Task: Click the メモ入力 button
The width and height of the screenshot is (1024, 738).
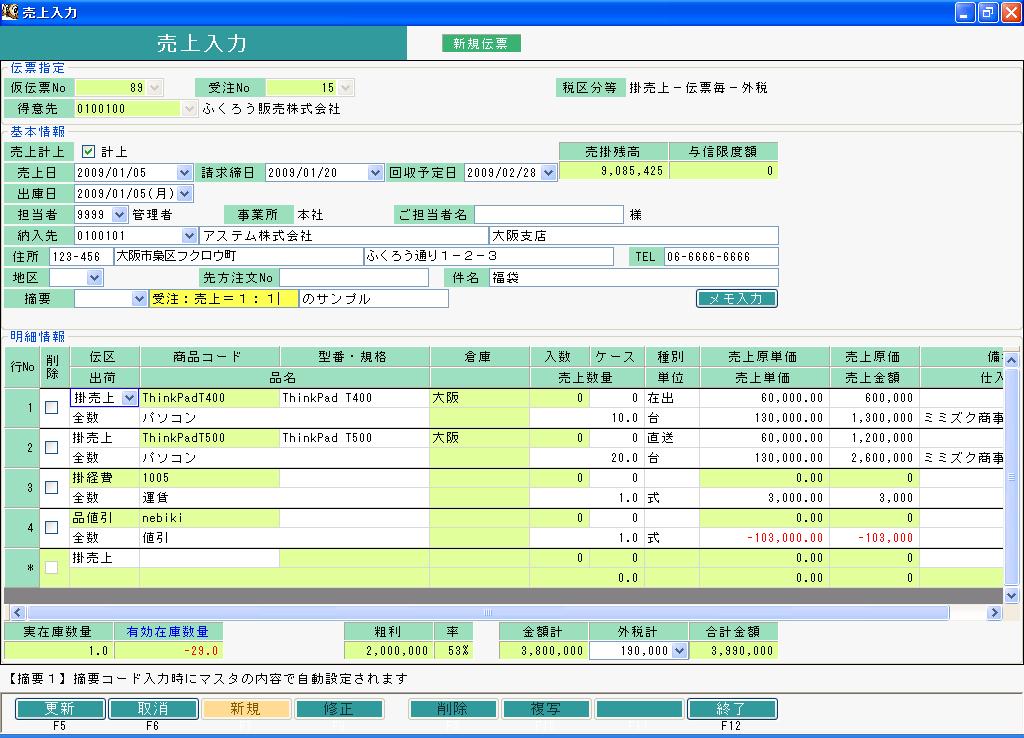Action: pos(737,298)
